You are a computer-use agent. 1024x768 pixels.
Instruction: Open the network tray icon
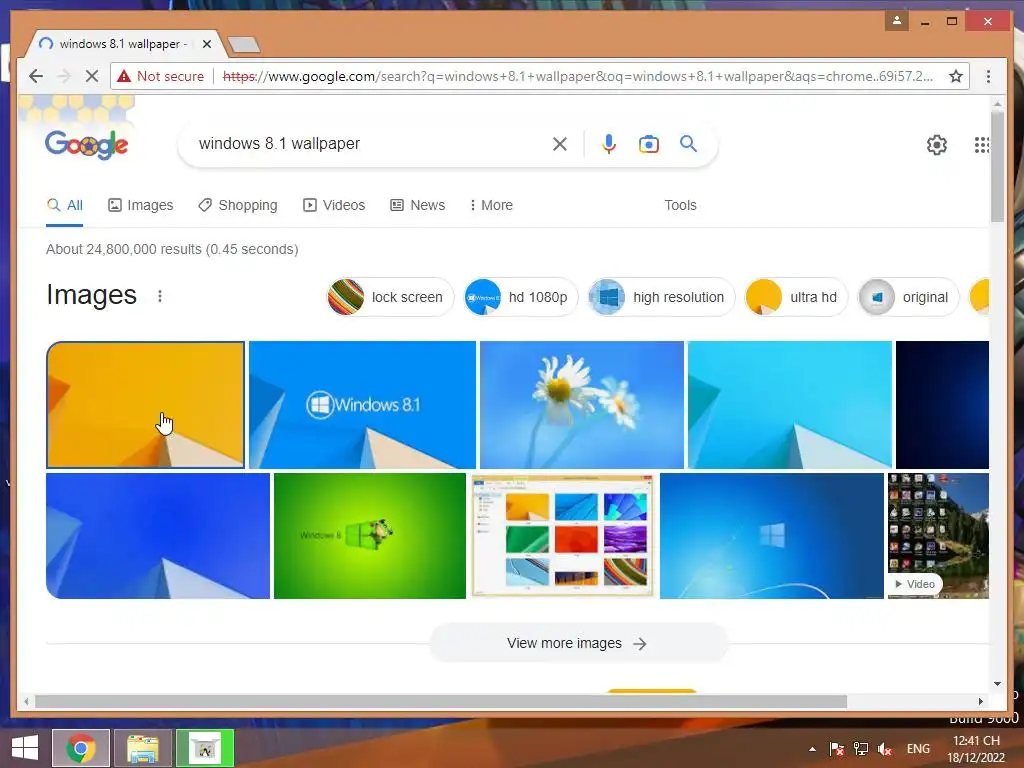pos(861,749)
